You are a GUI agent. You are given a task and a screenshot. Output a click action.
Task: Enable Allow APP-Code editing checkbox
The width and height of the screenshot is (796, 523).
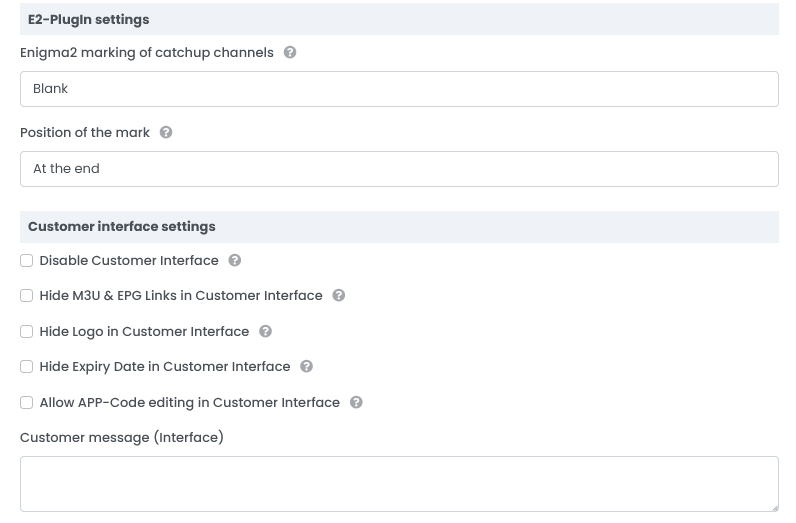(x=27, y=403)
